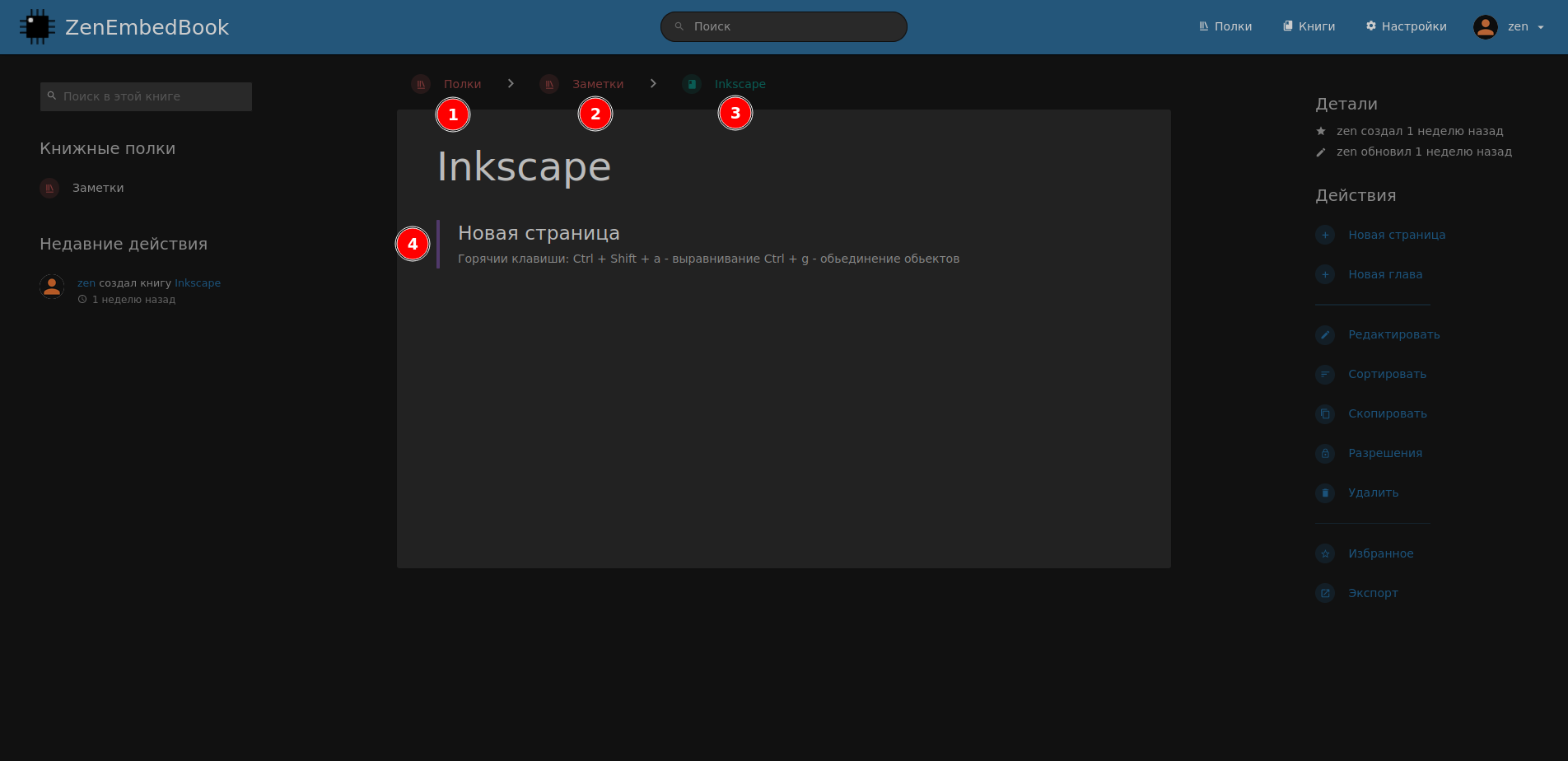The width and height of the screenshot is (1568, 761).
Task: Click the chevron after Полки breadcrumb
Action: (x=511, y=84)
